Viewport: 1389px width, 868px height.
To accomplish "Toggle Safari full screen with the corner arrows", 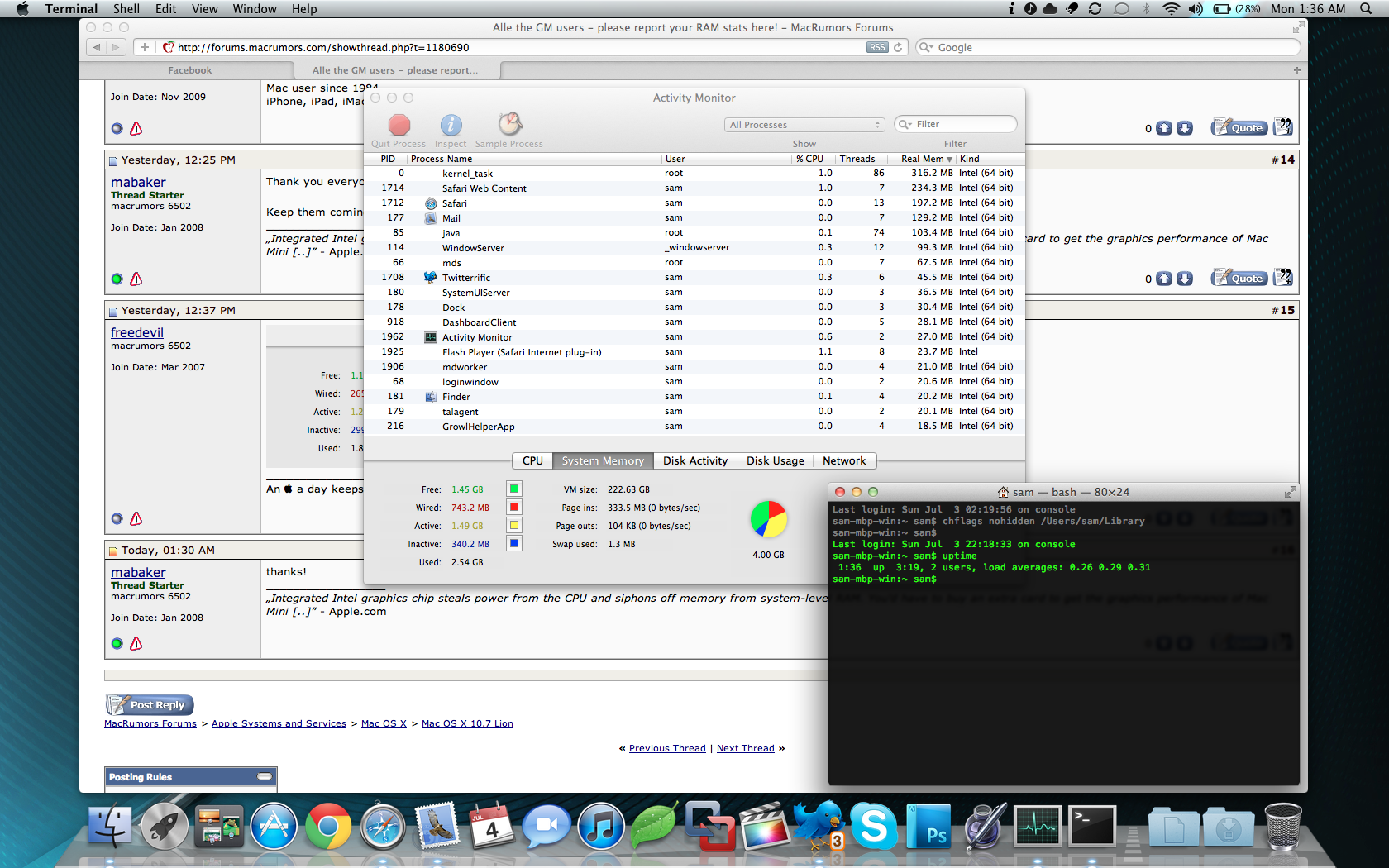I will [x=1297, y=28].
